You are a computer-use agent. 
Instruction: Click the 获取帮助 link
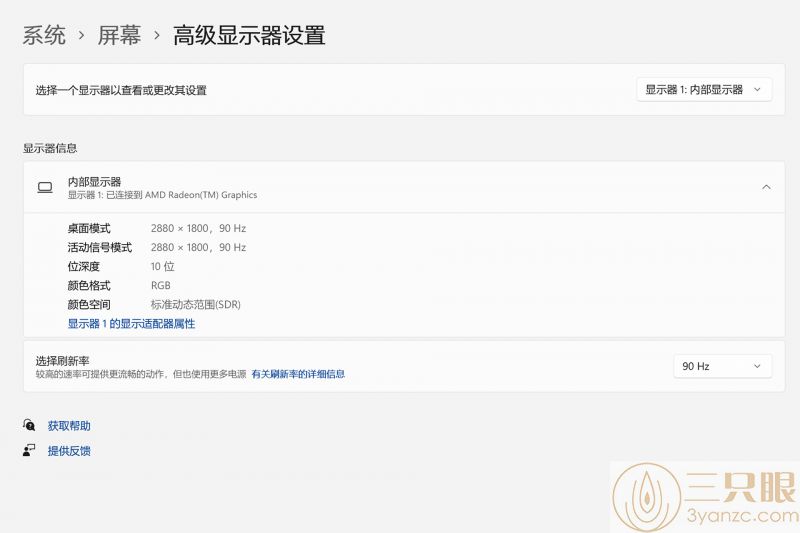point(69,426)
